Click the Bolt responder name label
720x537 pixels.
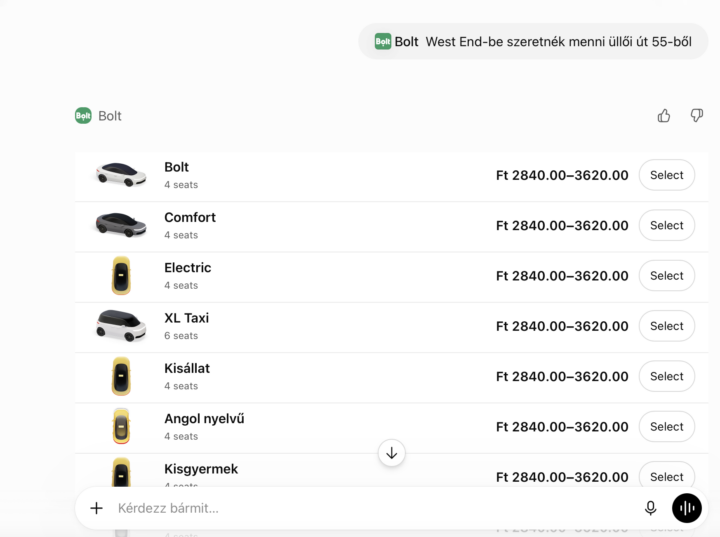(x=110, y=116)
